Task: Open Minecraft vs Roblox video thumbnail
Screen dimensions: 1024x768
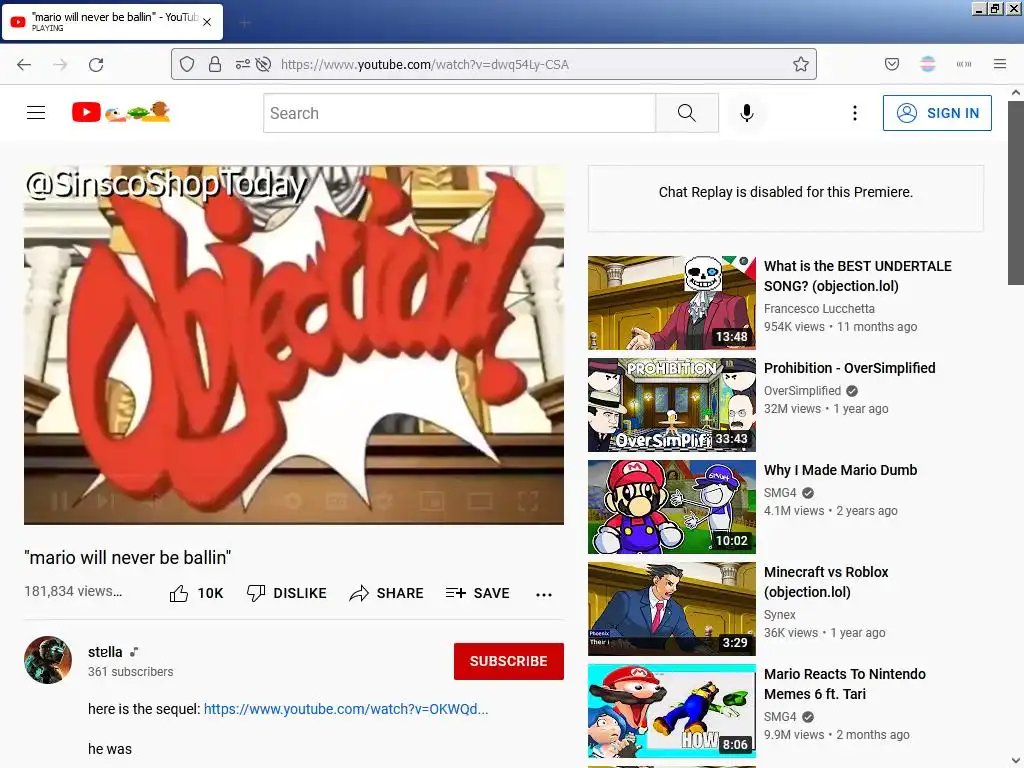Action: [671, 609]
